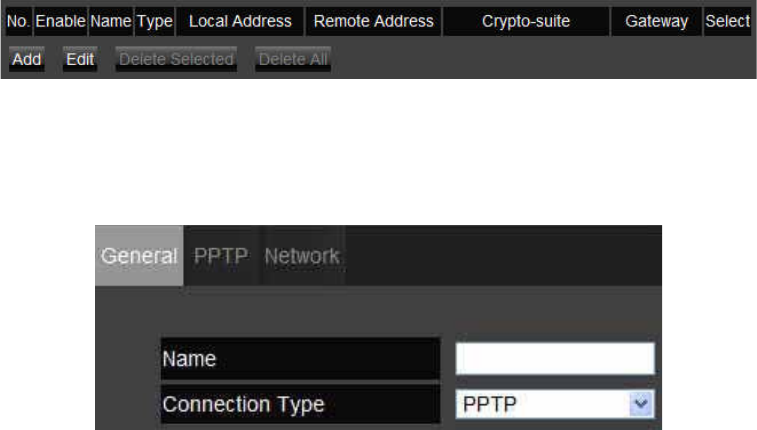Click the Gateway column header

click(657, 21)
